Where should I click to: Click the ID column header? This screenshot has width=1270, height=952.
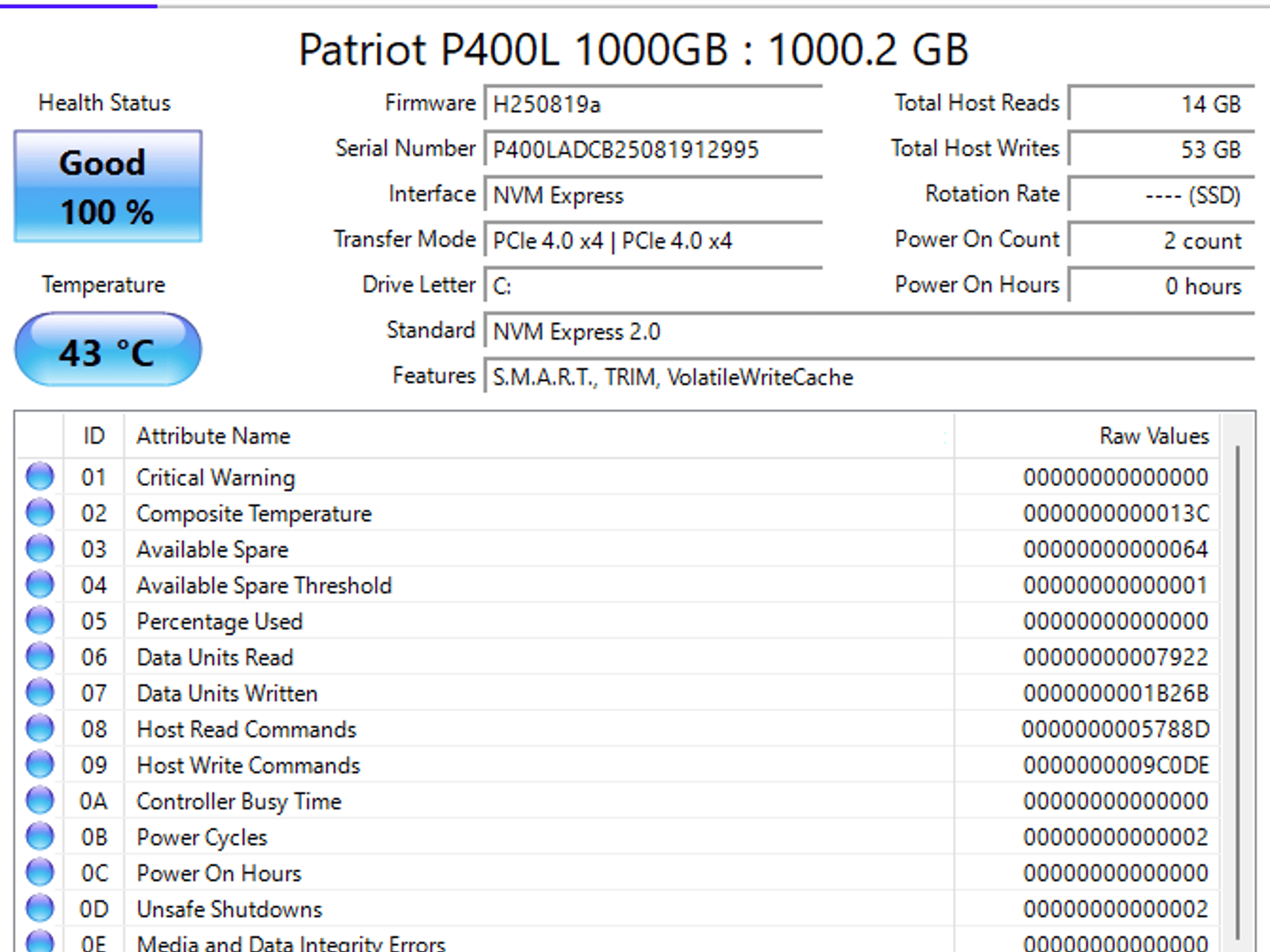94,436
